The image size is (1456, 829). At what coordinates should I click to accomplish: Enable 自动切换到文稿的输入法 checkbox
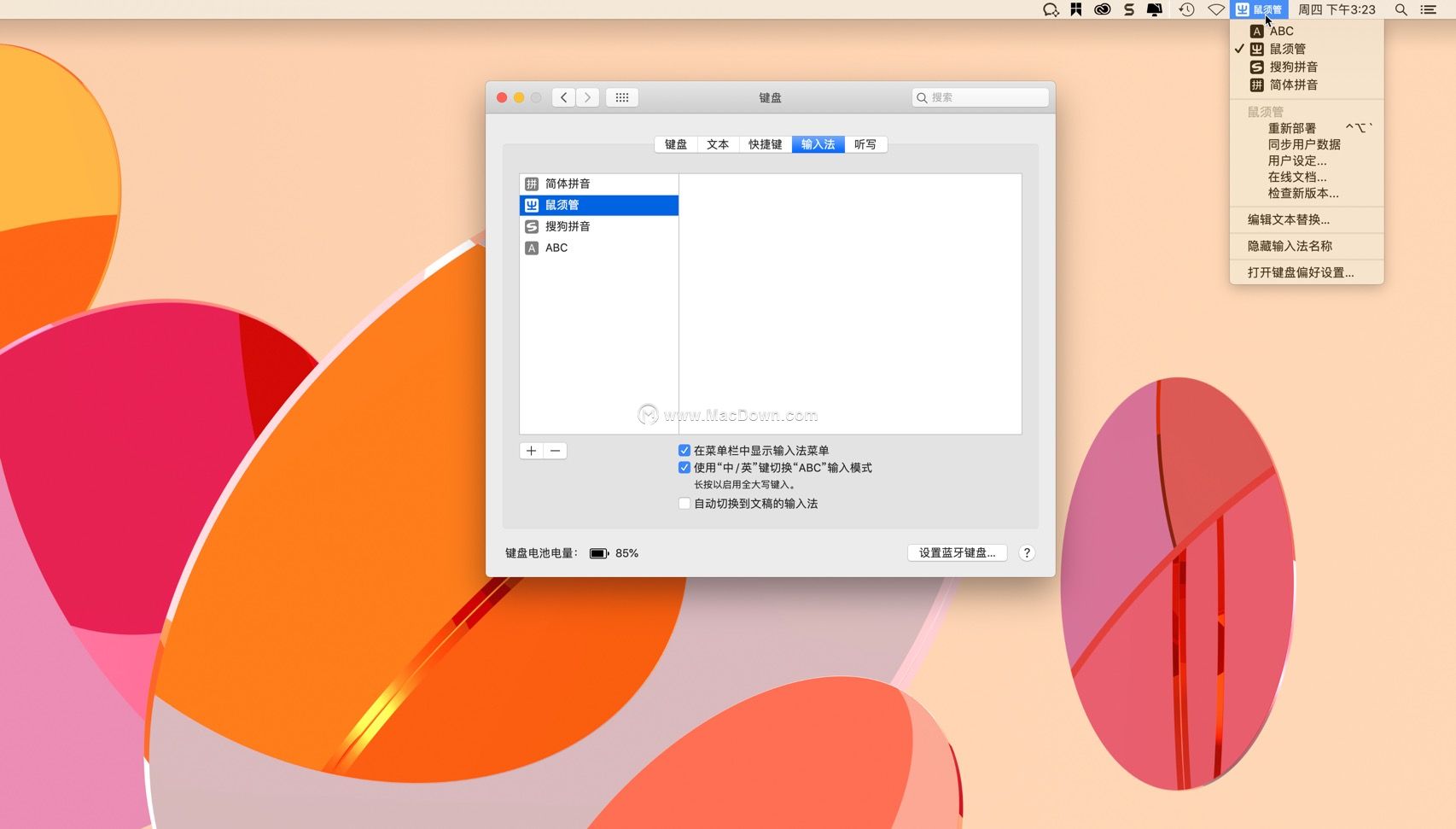coord(684,504)
